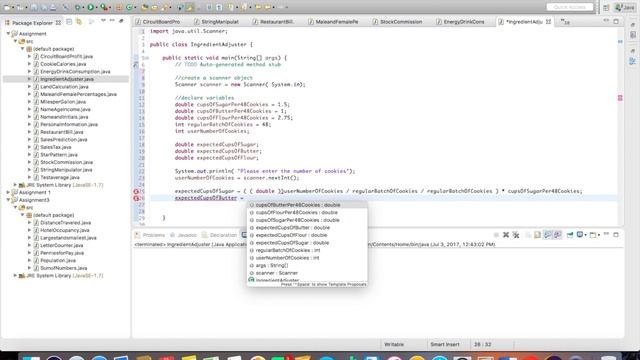Screen dimensions: 640x360
Task: Click the Display Selected Console monitor icon
Action: 580,235
